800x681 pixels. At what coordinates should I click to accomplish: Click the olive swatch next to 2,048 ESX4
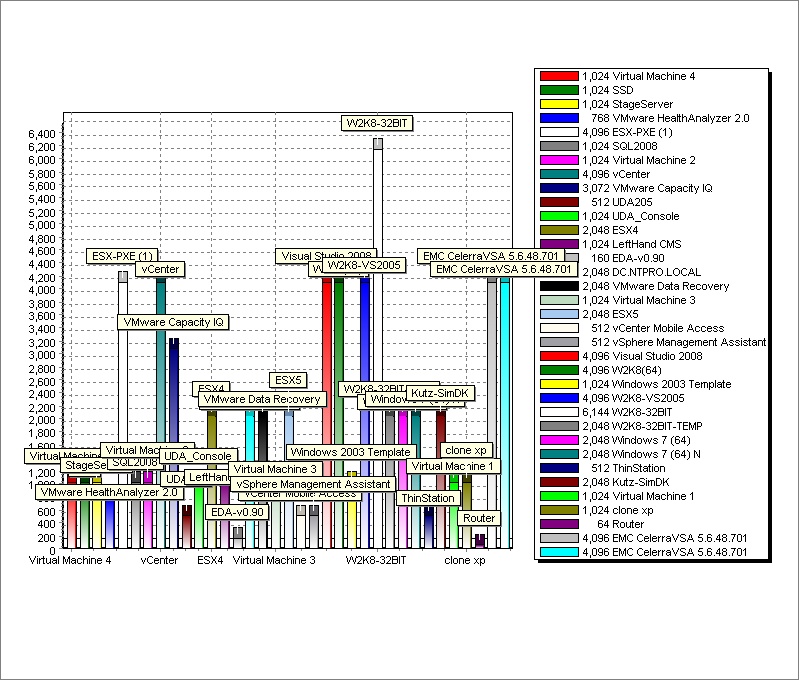[559, 230]
